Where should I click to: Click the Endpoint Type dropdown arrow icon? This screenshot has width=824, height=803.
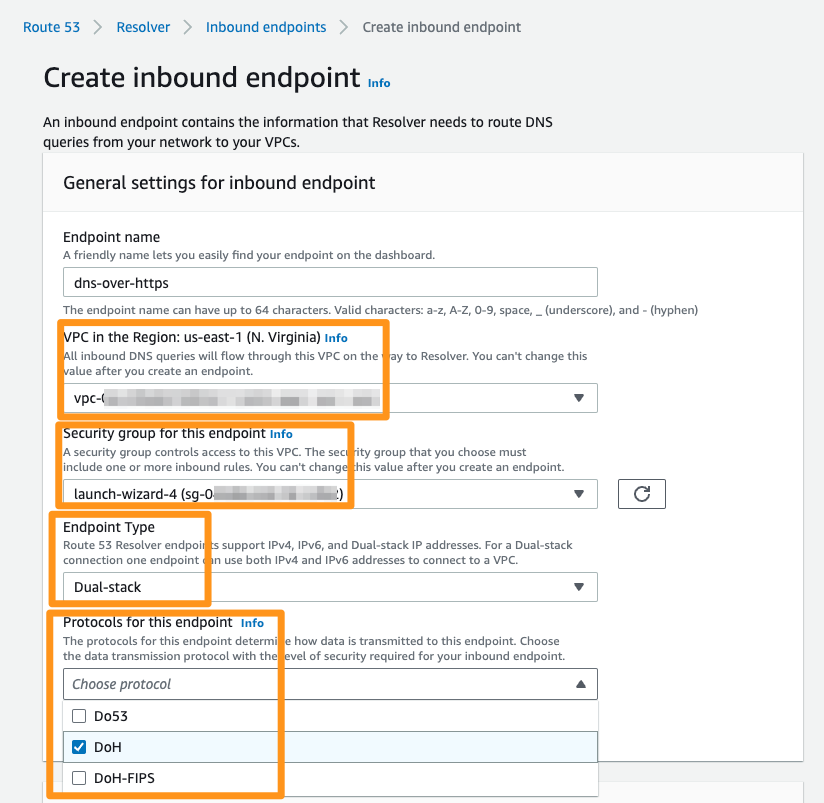[578, 587]
